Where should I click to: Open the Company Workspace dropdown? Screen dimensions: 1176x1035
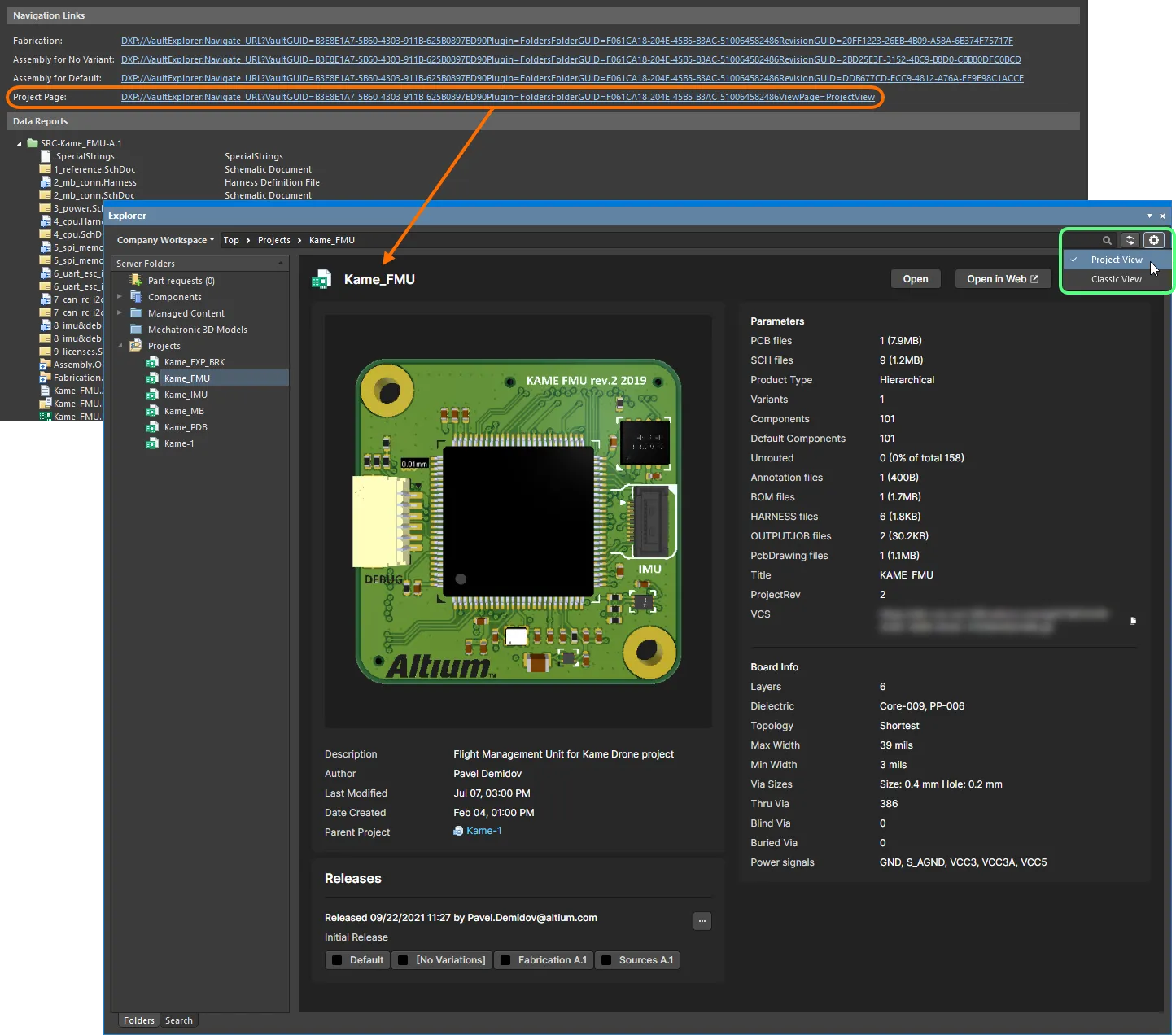[165, 240]
